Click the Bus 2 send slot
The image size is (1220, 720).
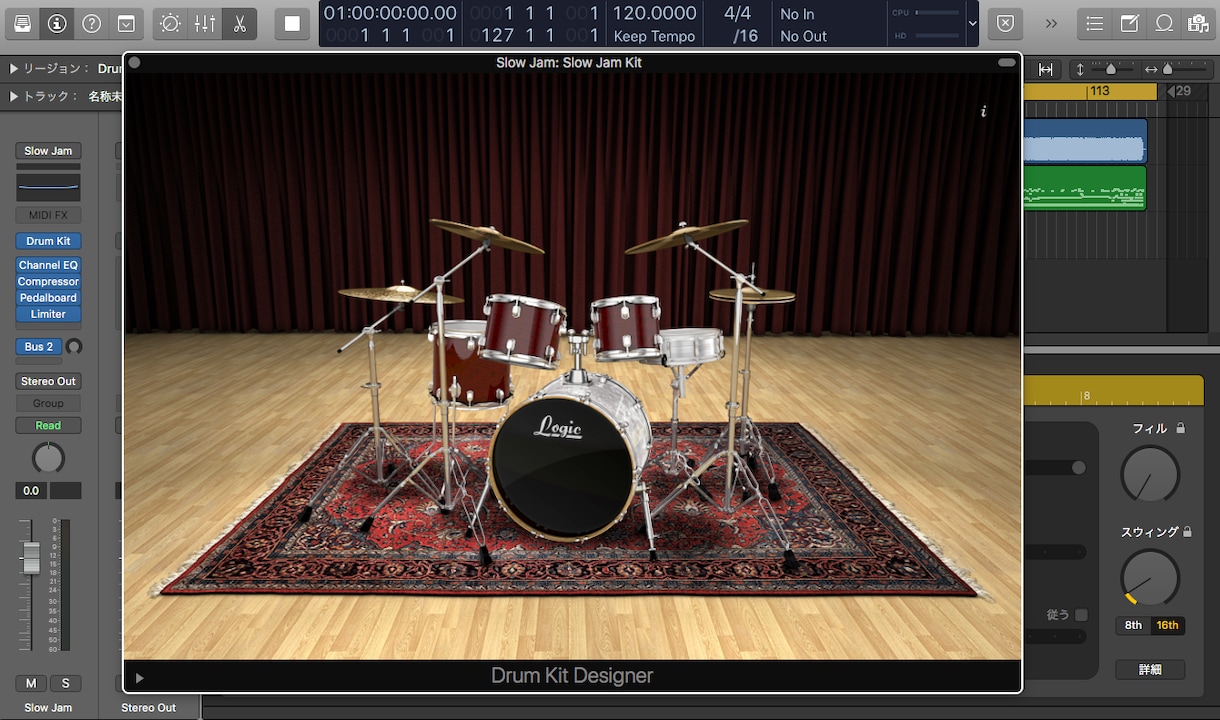[x=39, y=347]
